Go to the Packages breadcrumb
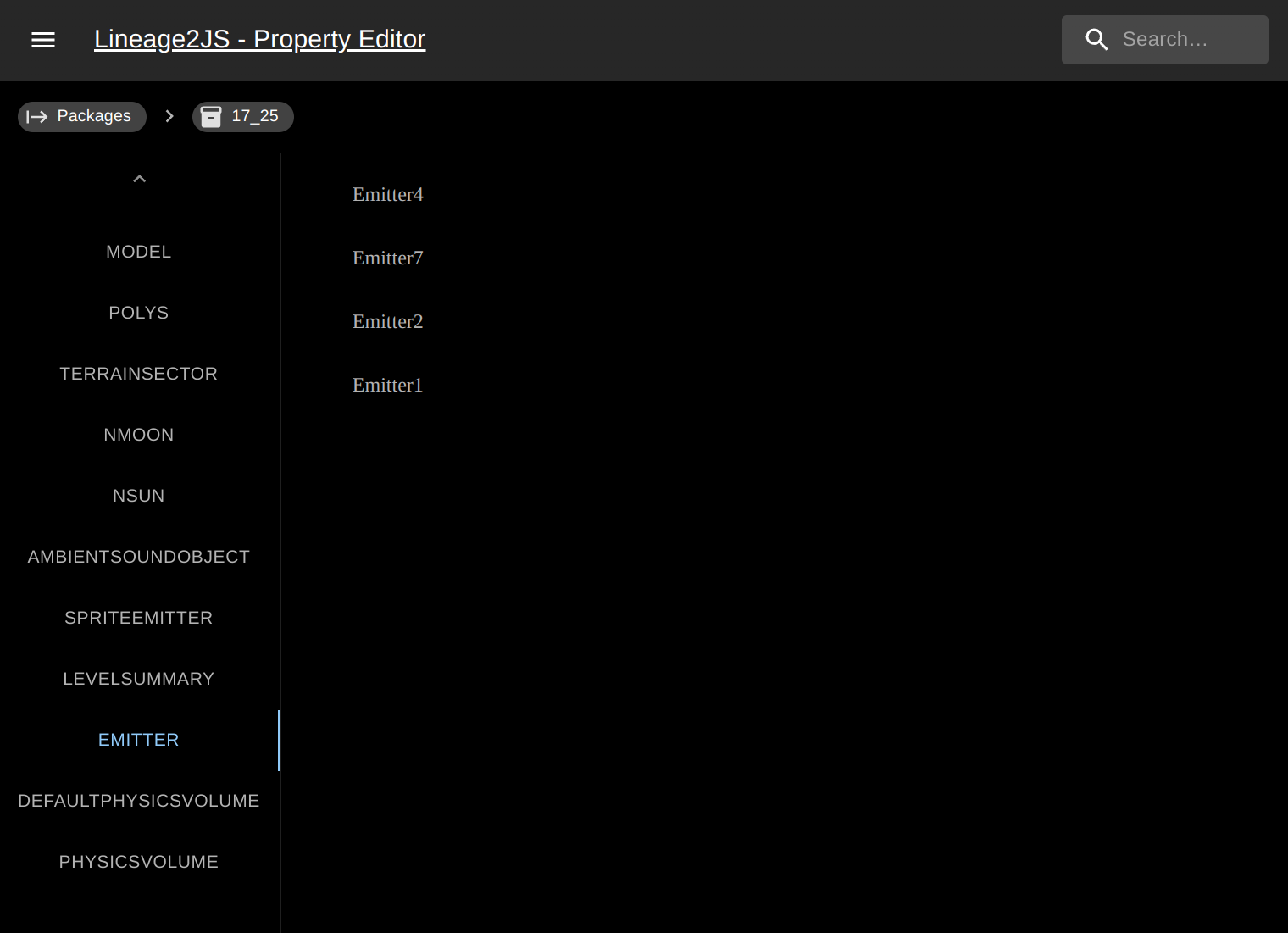This screenshot has width=1288, height=933. [82, 116]
